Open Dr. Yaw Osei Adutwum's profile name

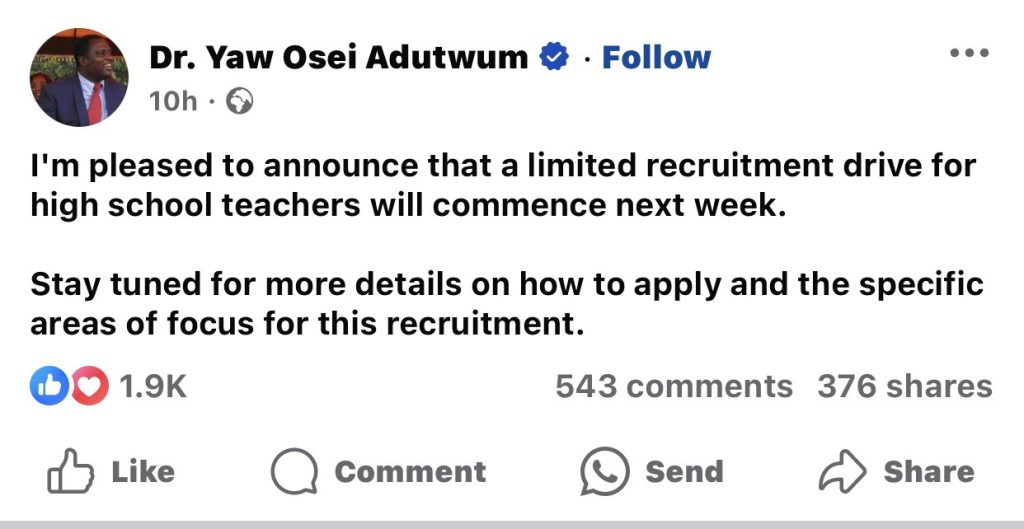[339, 57]
